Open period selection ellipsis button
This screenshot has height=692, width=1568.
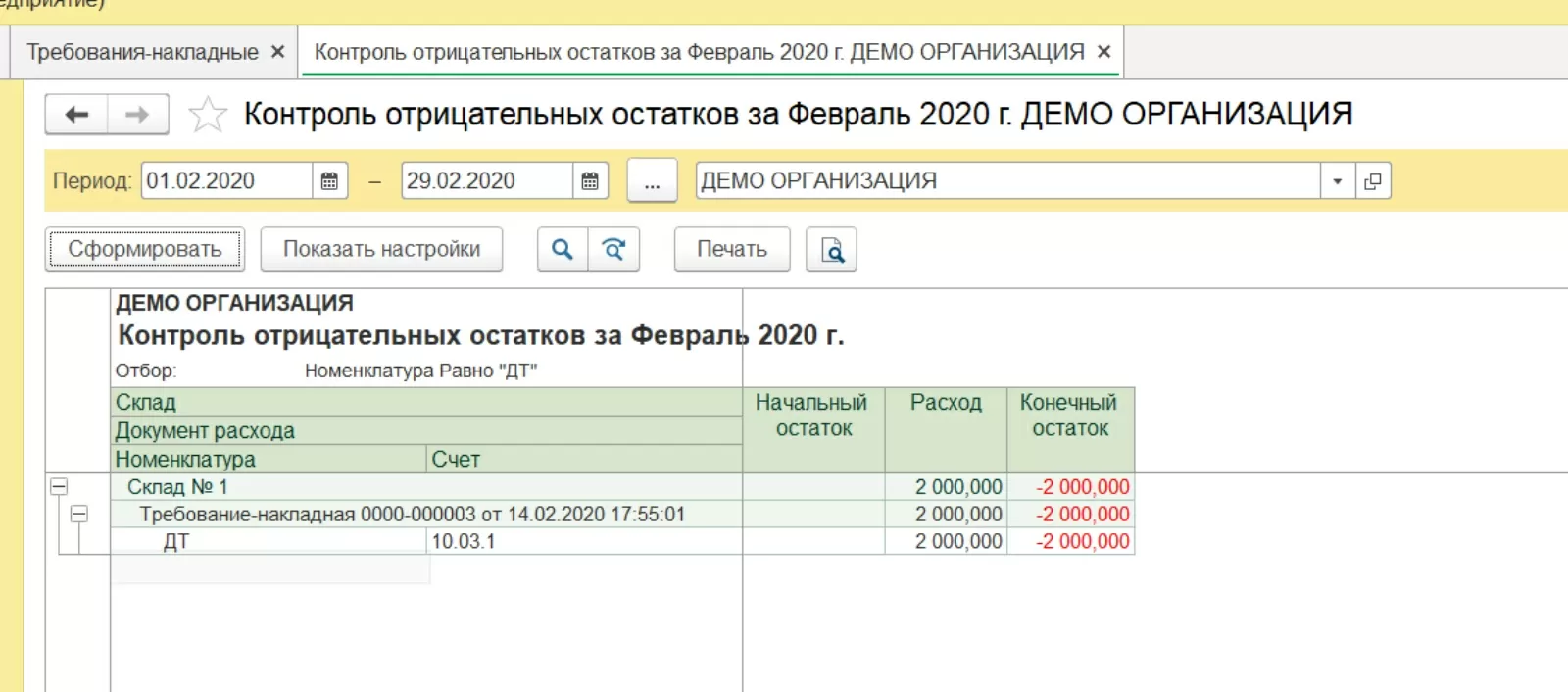652,181
